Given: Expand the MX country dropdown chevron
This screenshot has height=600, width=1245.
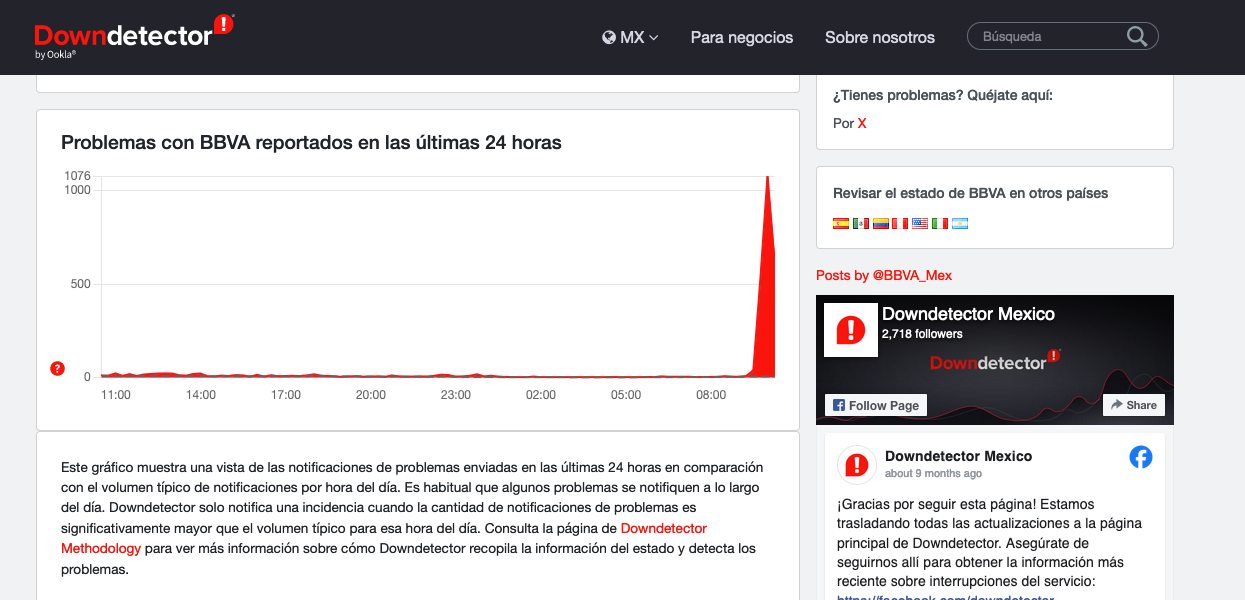Looking at the screenshot, I should pyautogui.click(x=654, y=38).
